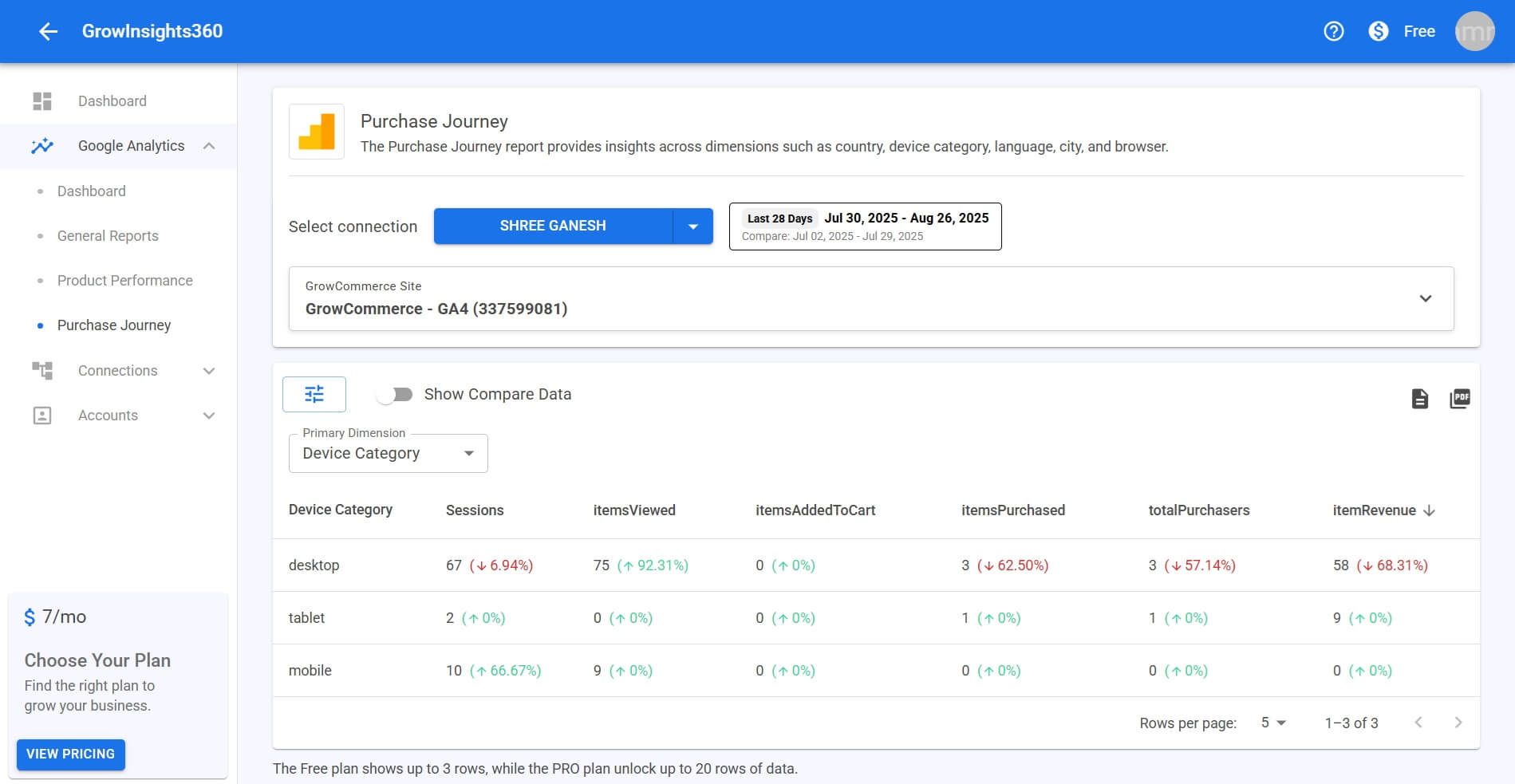
Task: Open Product Performance in sidebar
Action: (124, 281)
